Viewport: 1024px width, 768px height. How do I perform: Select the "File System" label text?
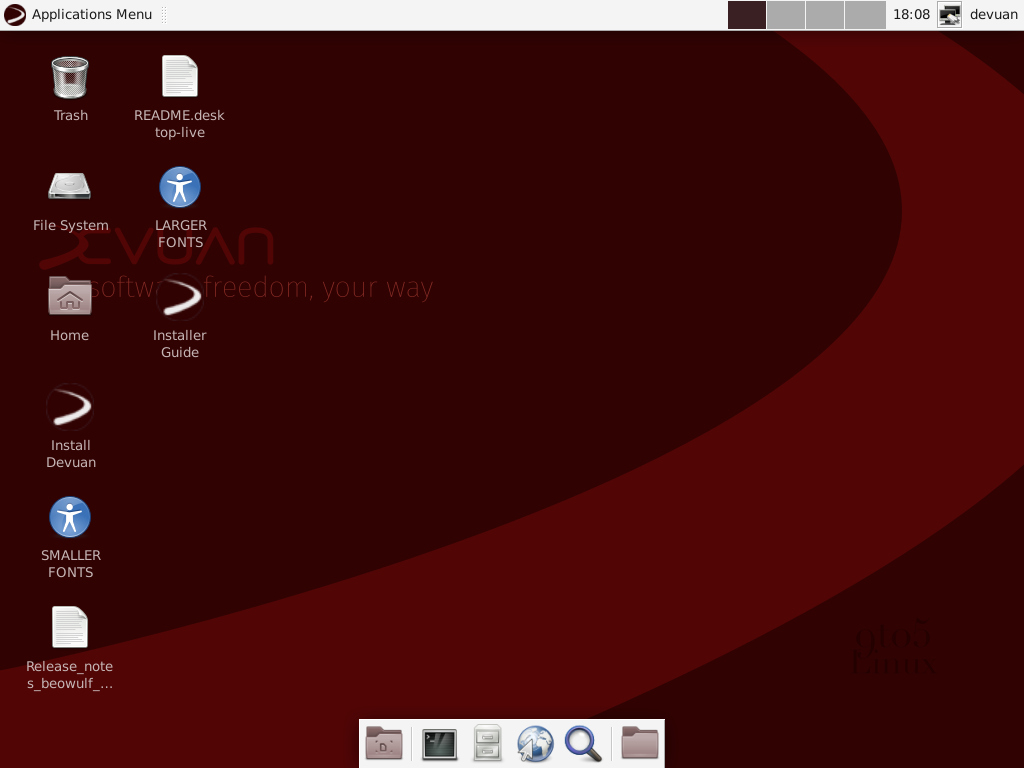coord(71,225)
